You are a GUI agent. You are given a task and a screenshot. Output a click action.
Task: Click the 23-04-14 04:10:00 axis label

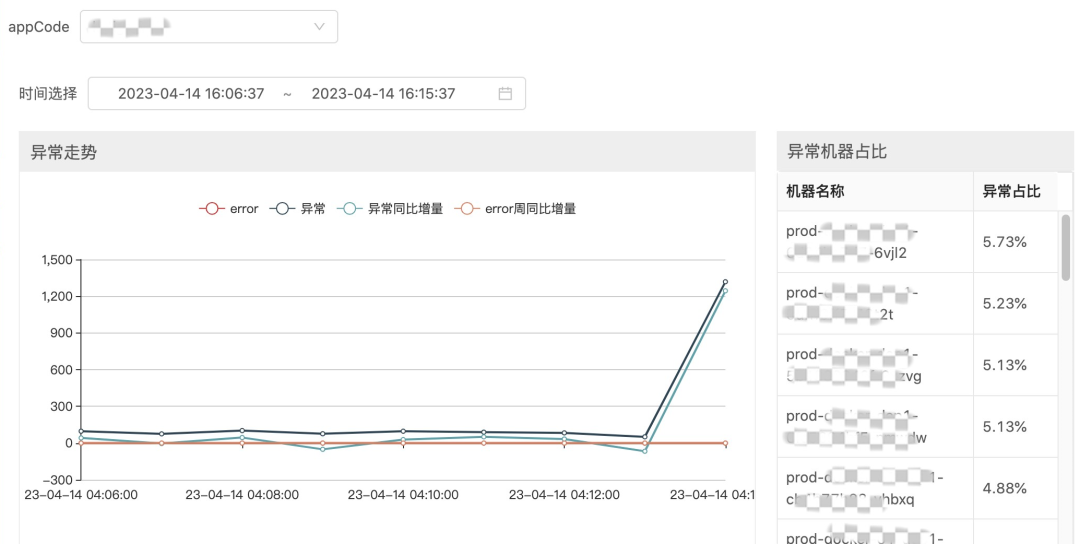403,494
